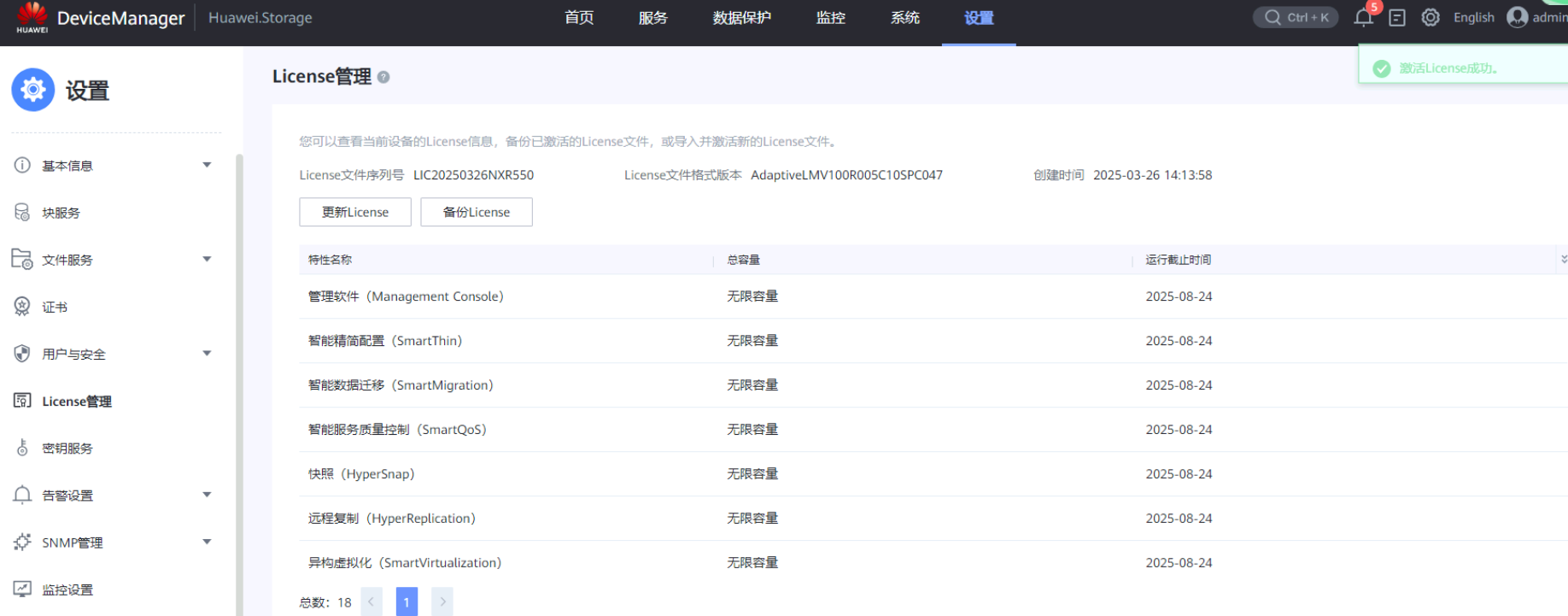Click the Ctrl+K search box
The width and height of the screenshot is (1568, 616).
tap(1296, 18)
